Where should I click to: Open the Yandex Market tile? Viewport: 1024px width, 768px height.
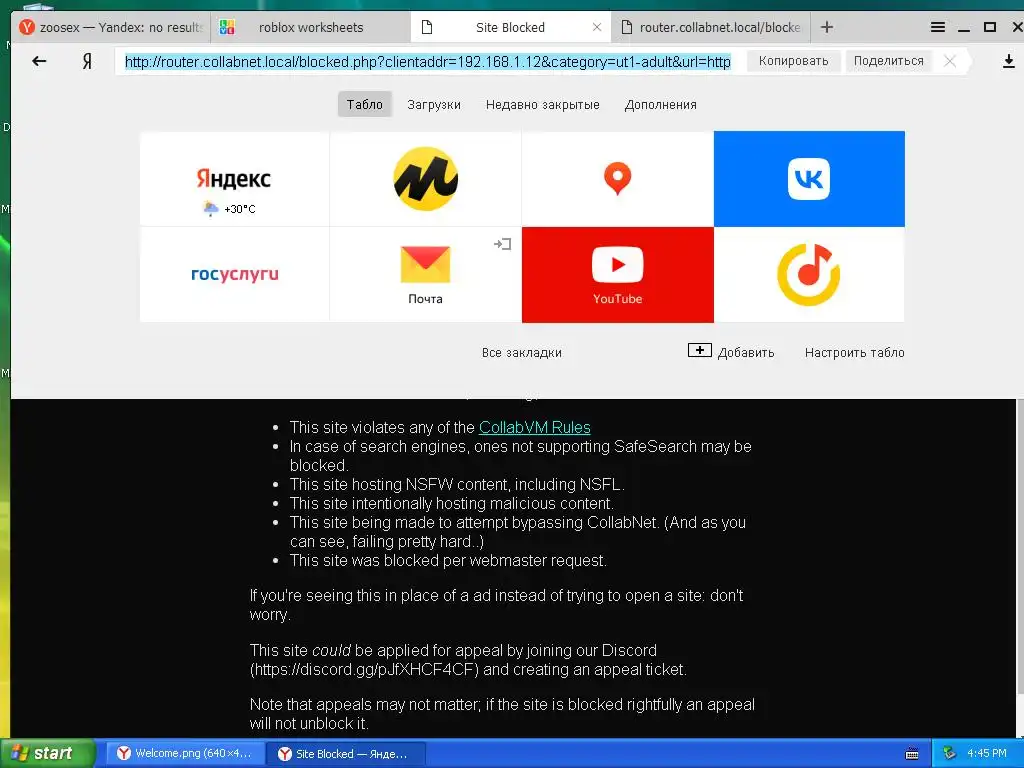426,179
